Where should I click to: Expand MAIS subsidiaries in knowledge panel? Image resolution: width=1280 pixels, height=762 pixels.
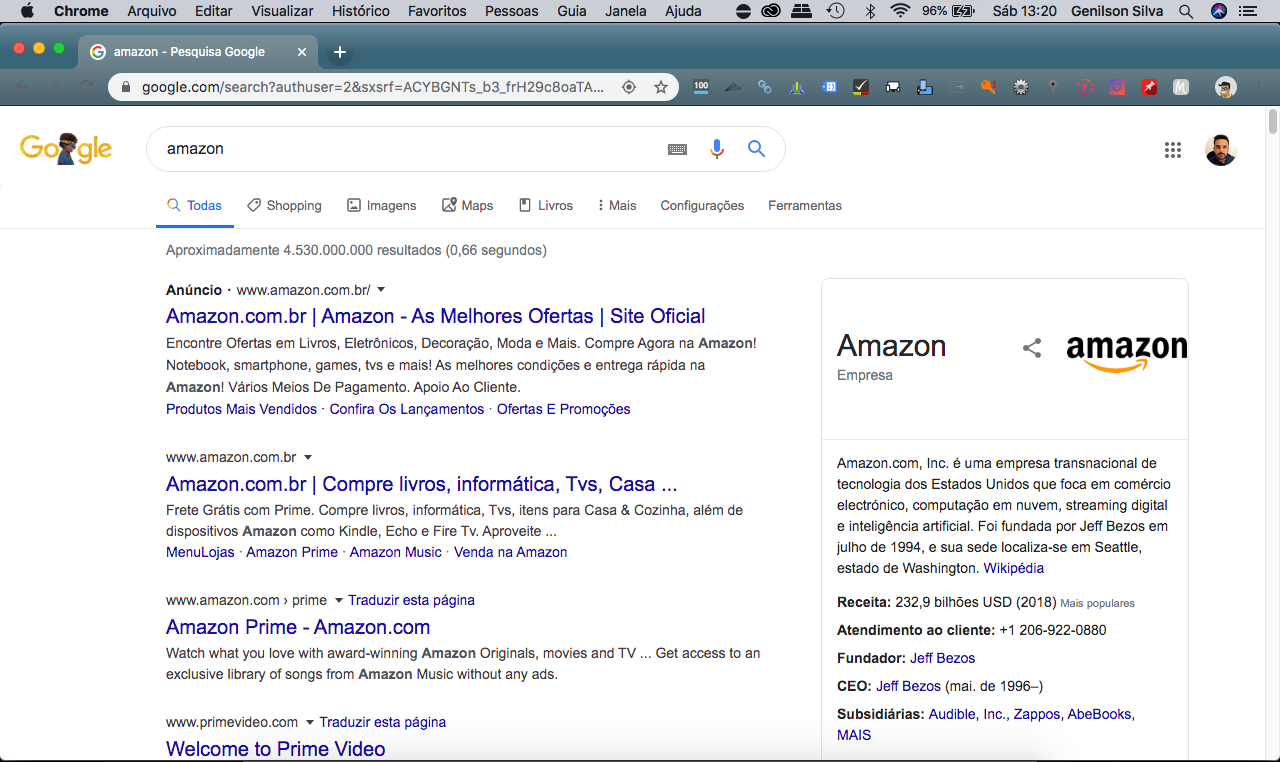(854, 735)
